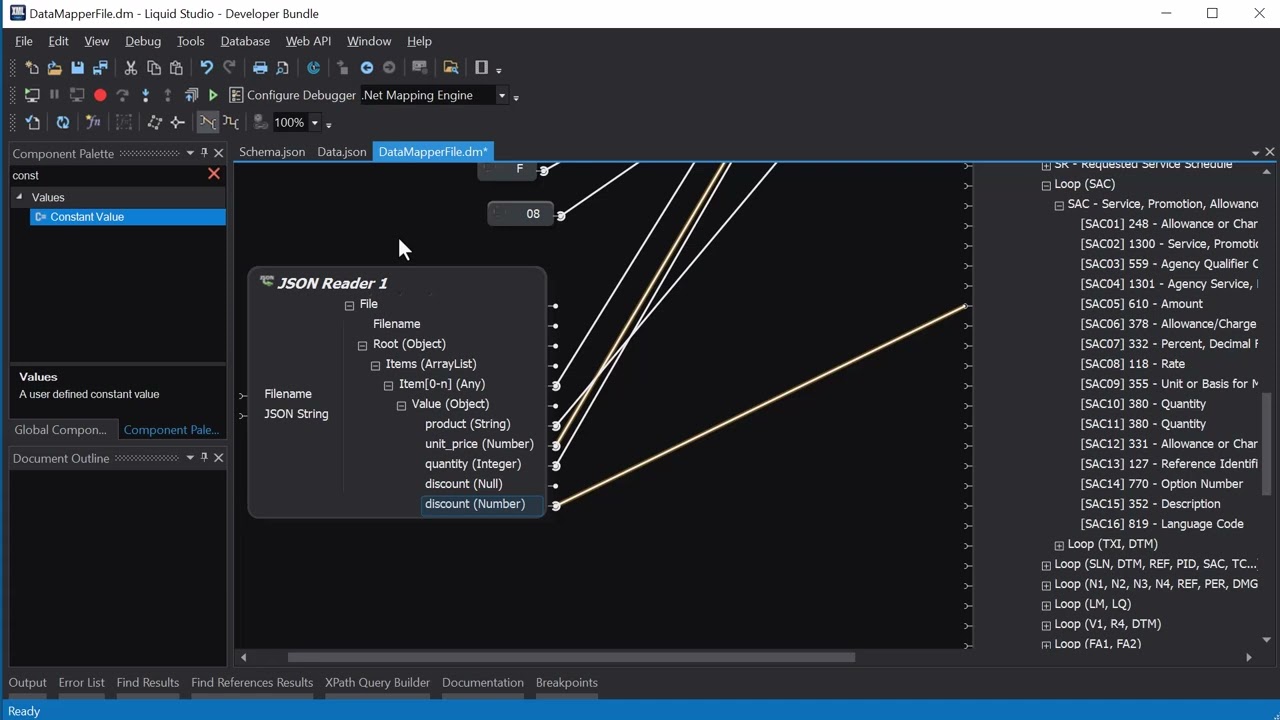Collapse the File node in JSON Reader 1
This screenshot has width=1280, height=720.
tap(349, 305)
